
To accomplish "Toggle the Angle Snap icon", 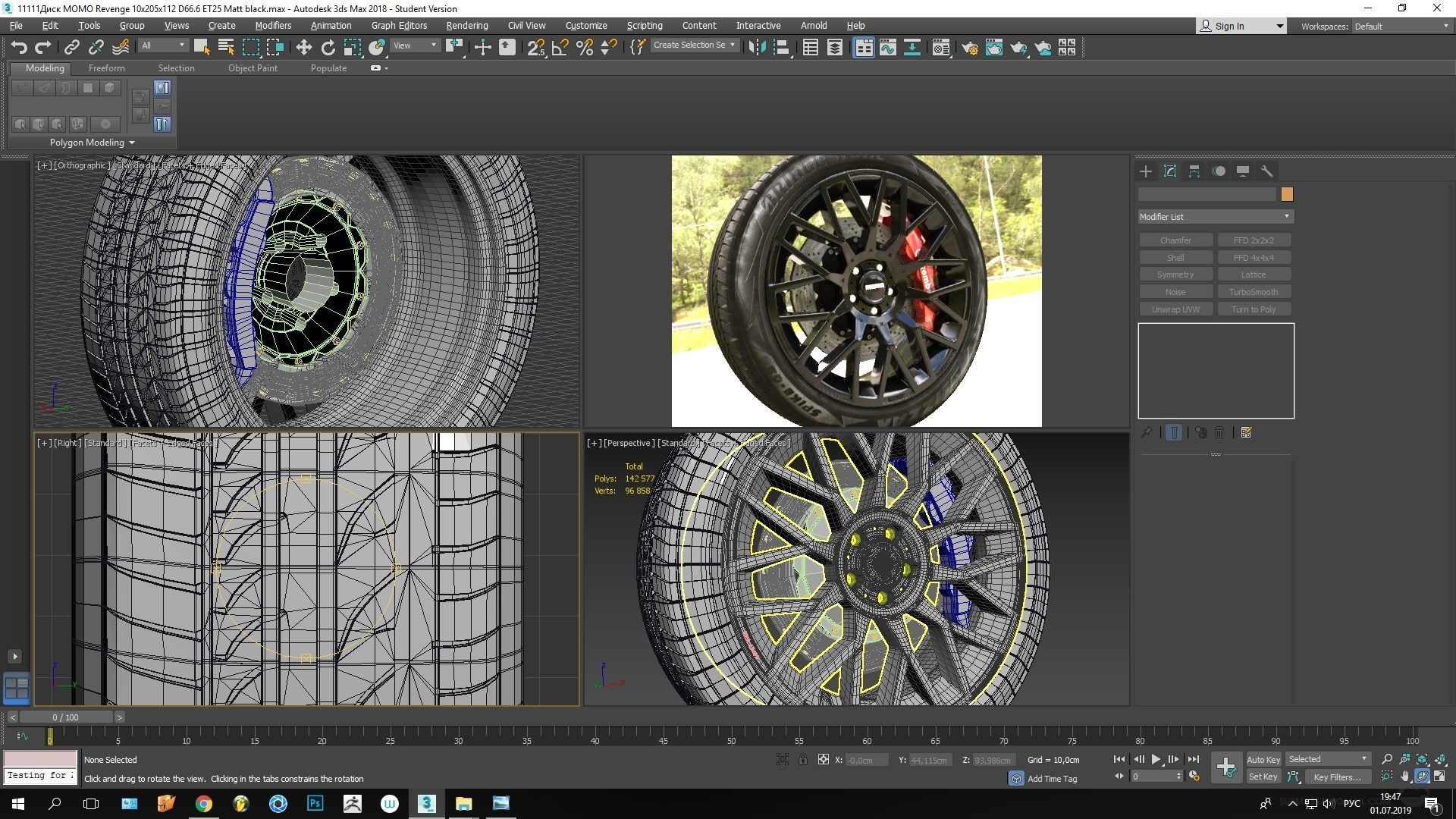I will point(560,47).
